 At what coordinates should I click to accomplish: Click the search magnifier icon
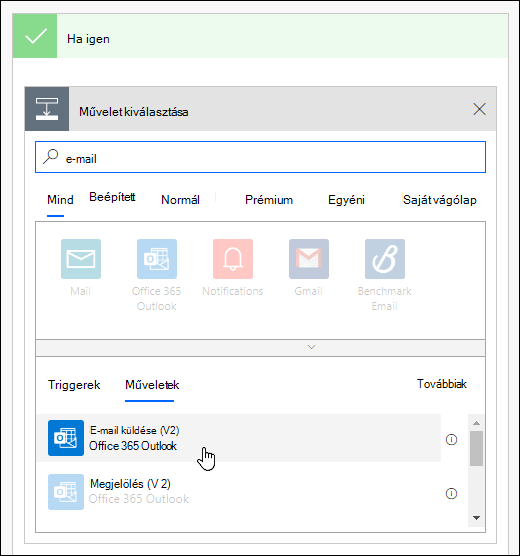50,156
